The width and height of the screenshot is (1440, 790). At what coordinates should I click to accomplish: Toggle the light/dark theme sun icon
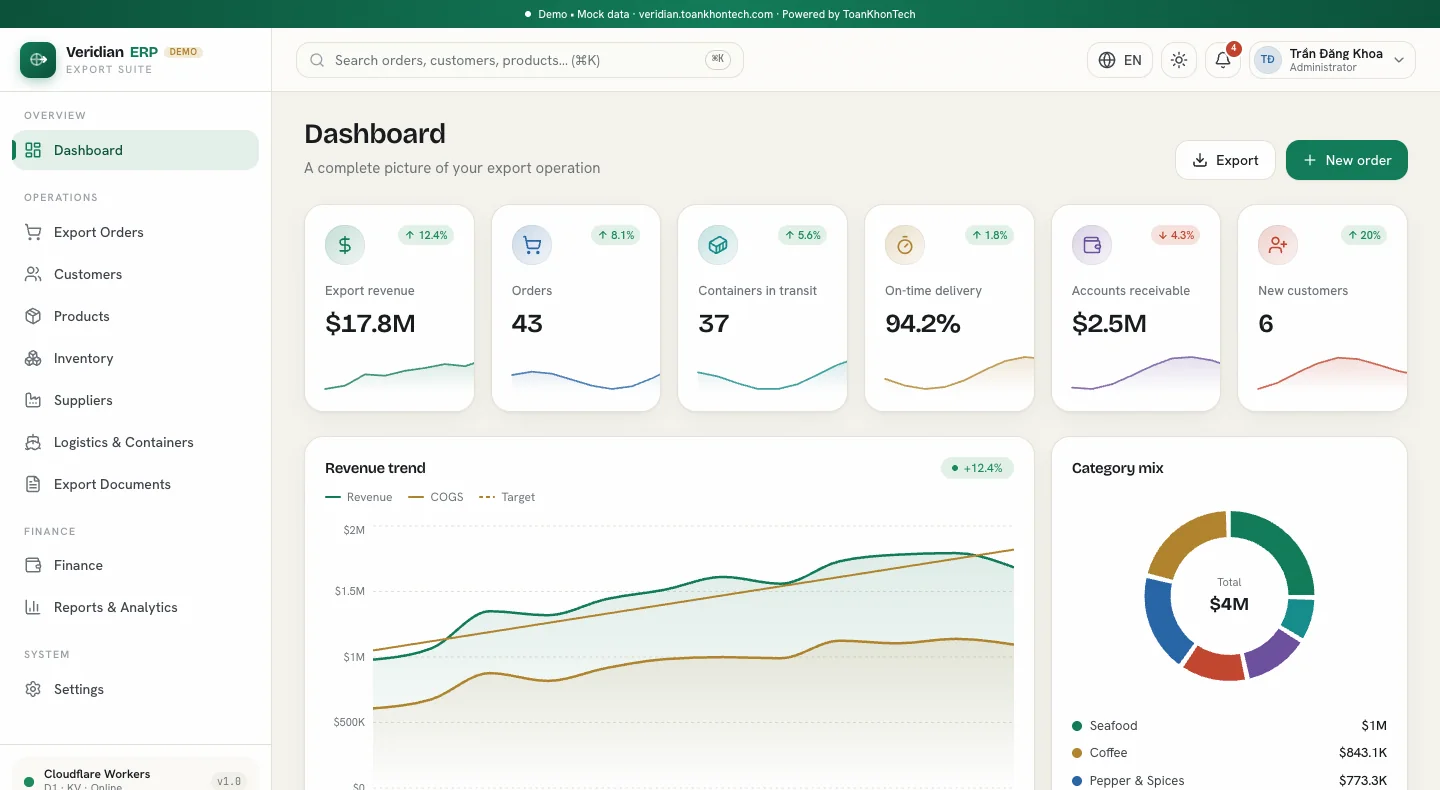[x=1179, y=60]
